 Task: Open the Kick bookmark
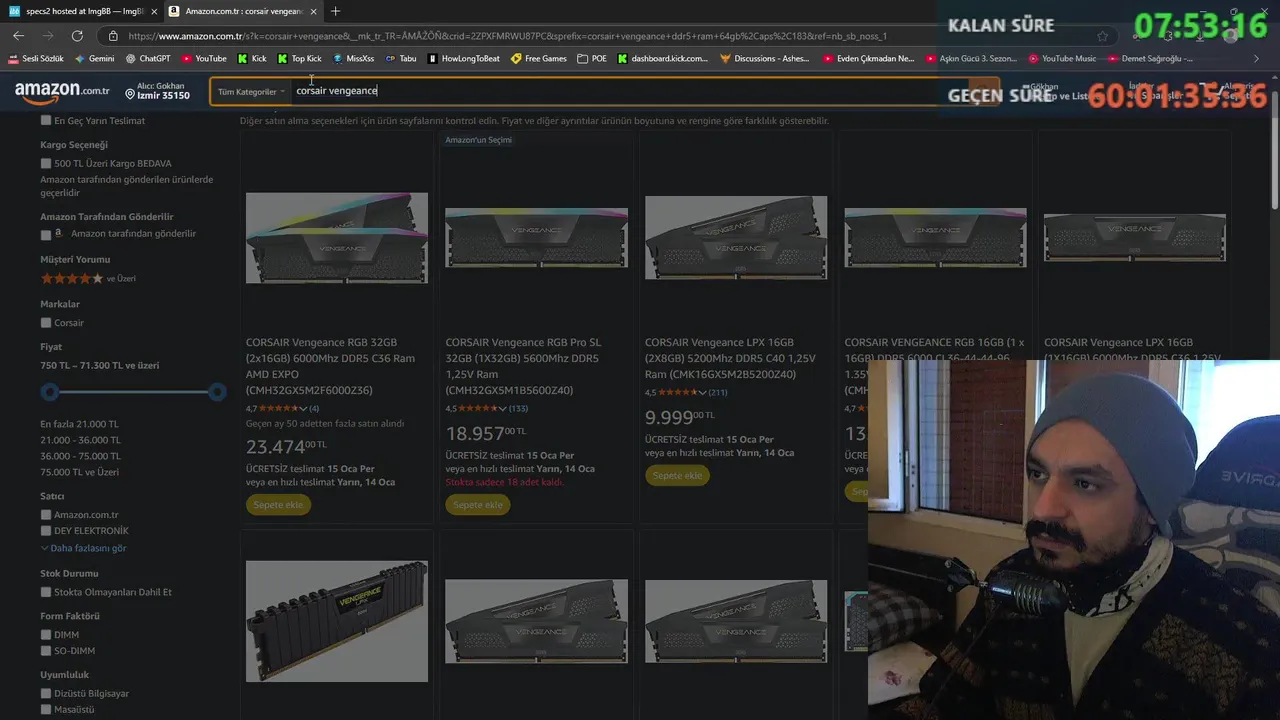point(252,59)
